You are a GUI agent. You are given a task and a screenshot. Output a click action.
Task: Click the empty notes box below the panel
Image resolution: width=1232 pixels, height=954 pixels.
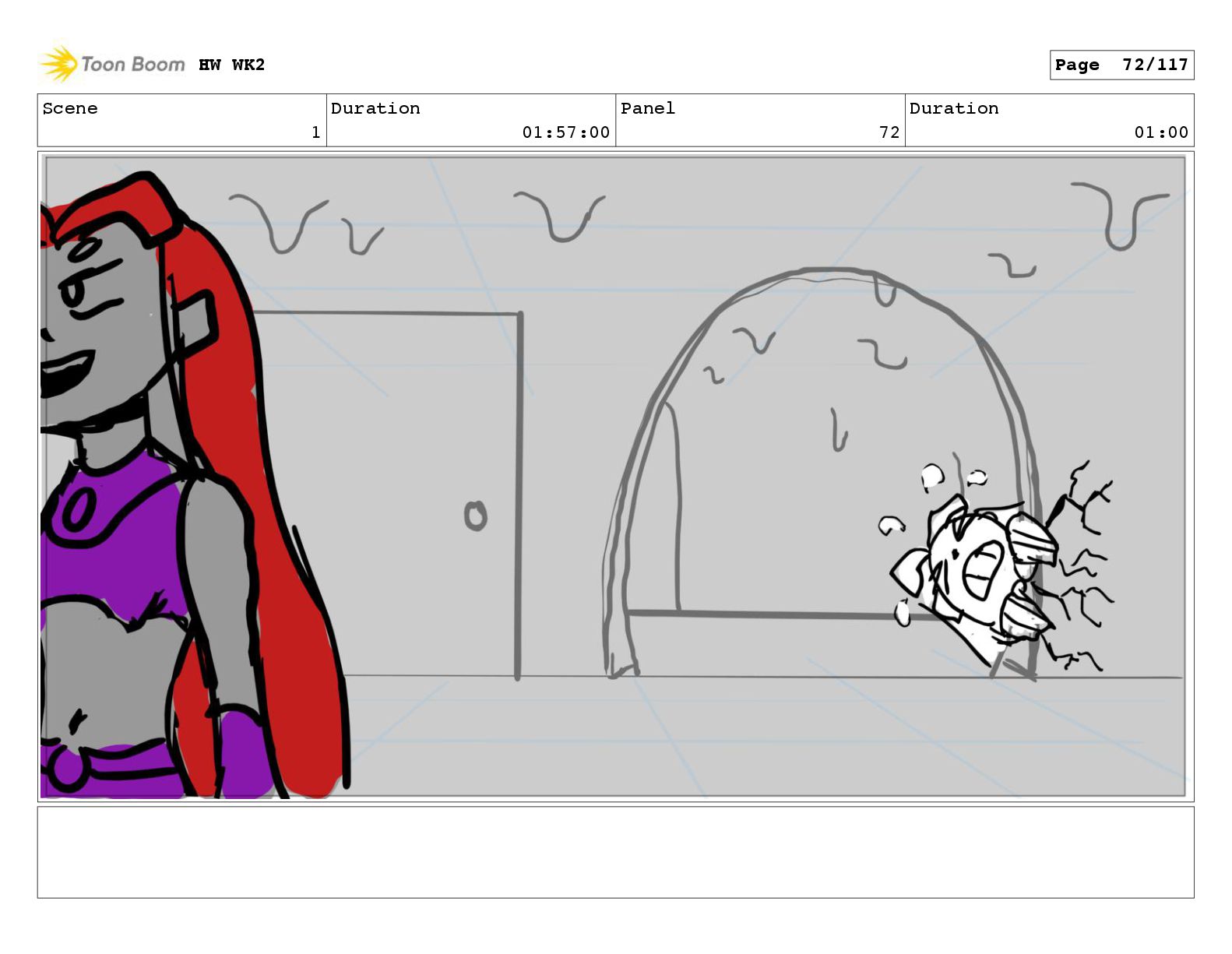[615, 852]
